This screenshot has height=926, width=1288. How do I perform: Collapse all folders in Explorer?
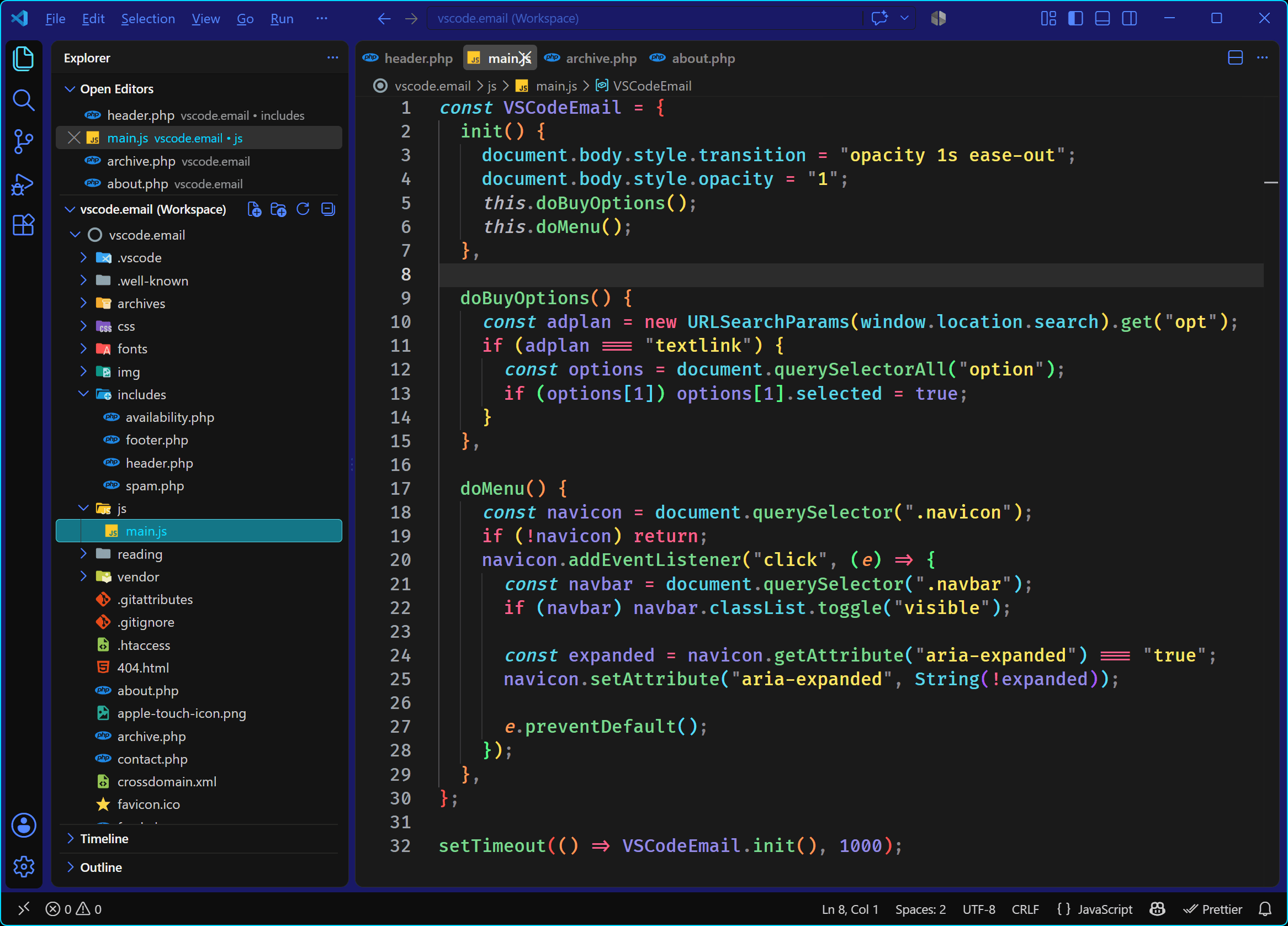(328, 209)
